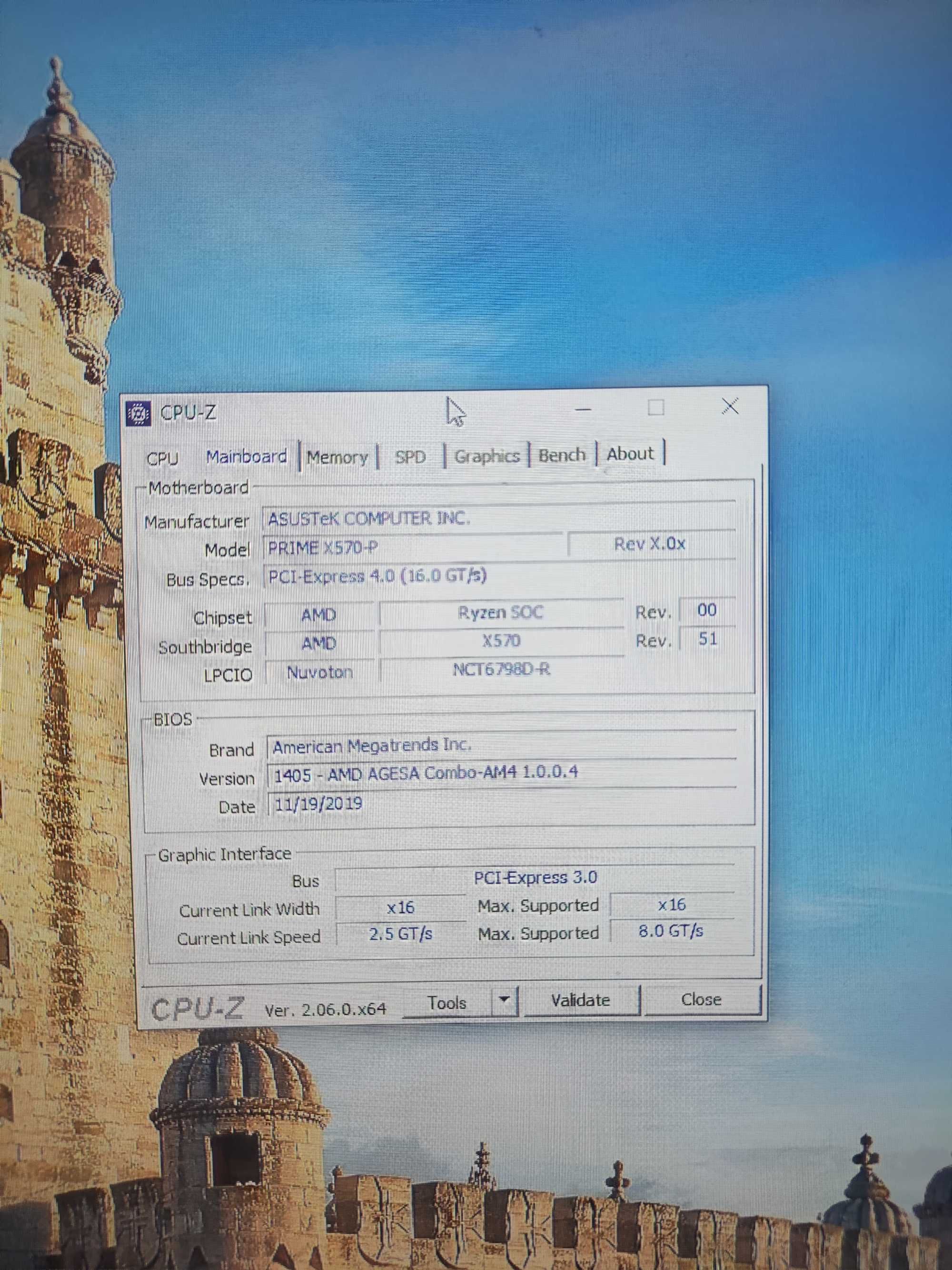Click the CPU-Z title bar text
This screenshot has height=1270, width=952.
point(188,412)
